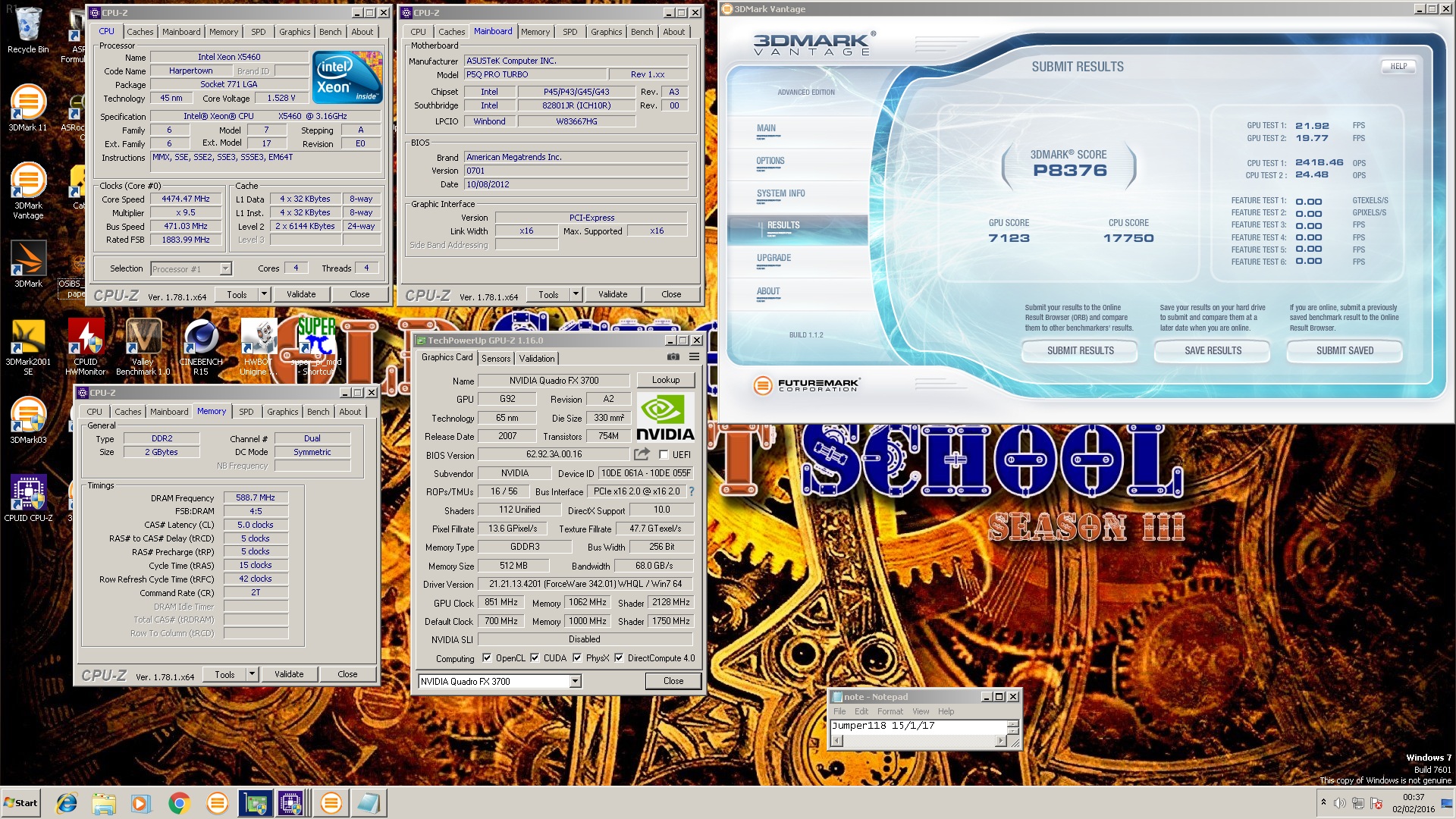Screen dimensions: 1456x819
Task: Click the SUBMIT SAVED button
Action: [1345, 351]
